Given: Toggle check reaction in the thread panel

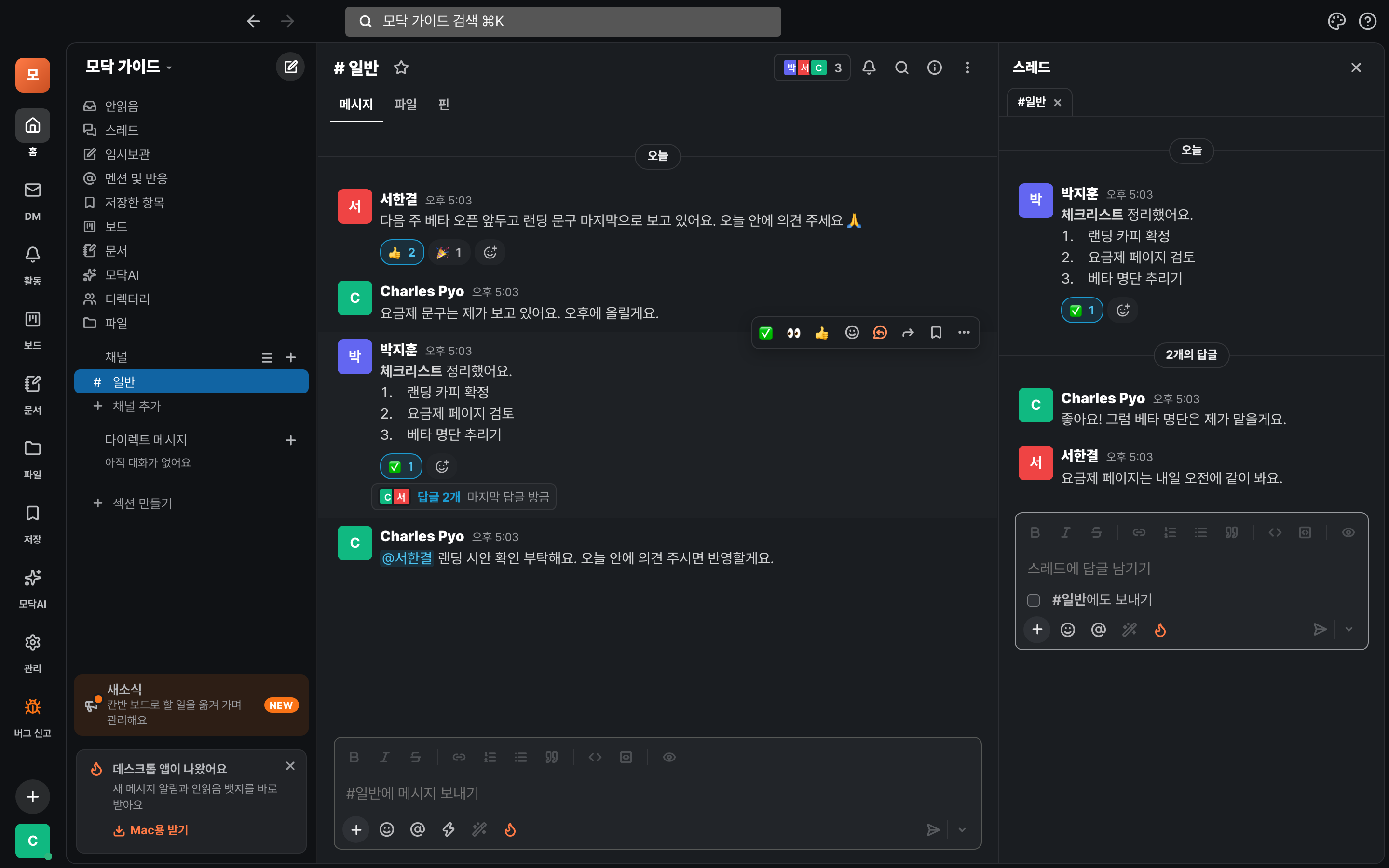Looking at the screenshot, I should (1082, 311).
